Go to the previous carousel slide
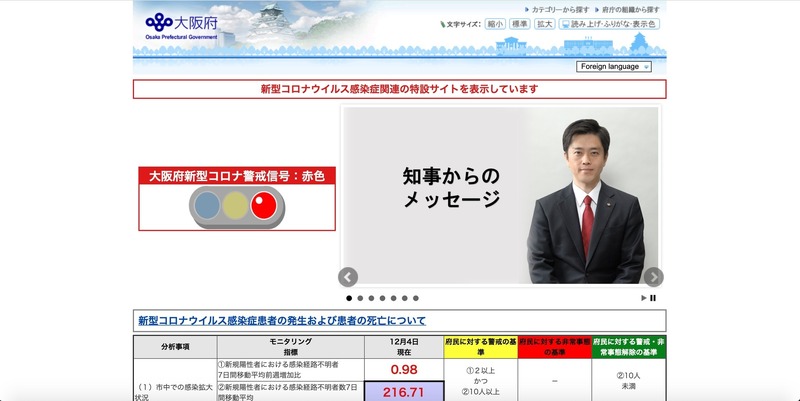This screenshot has width=800, height=401. pyautogui.click(x=348, y=277)
